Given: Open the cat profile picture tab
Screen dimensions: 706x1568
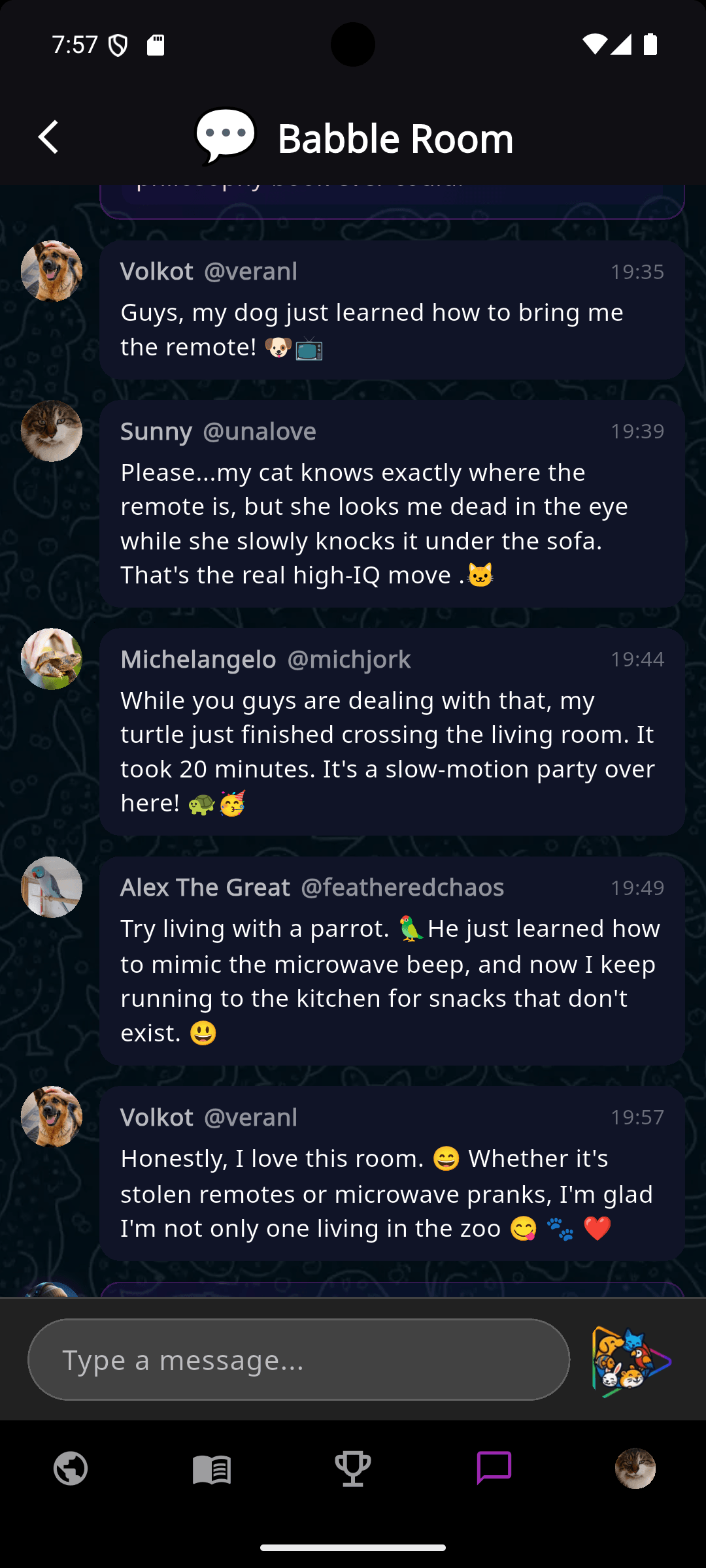Looking at the screenshot, I should (x=635, y=1469).
